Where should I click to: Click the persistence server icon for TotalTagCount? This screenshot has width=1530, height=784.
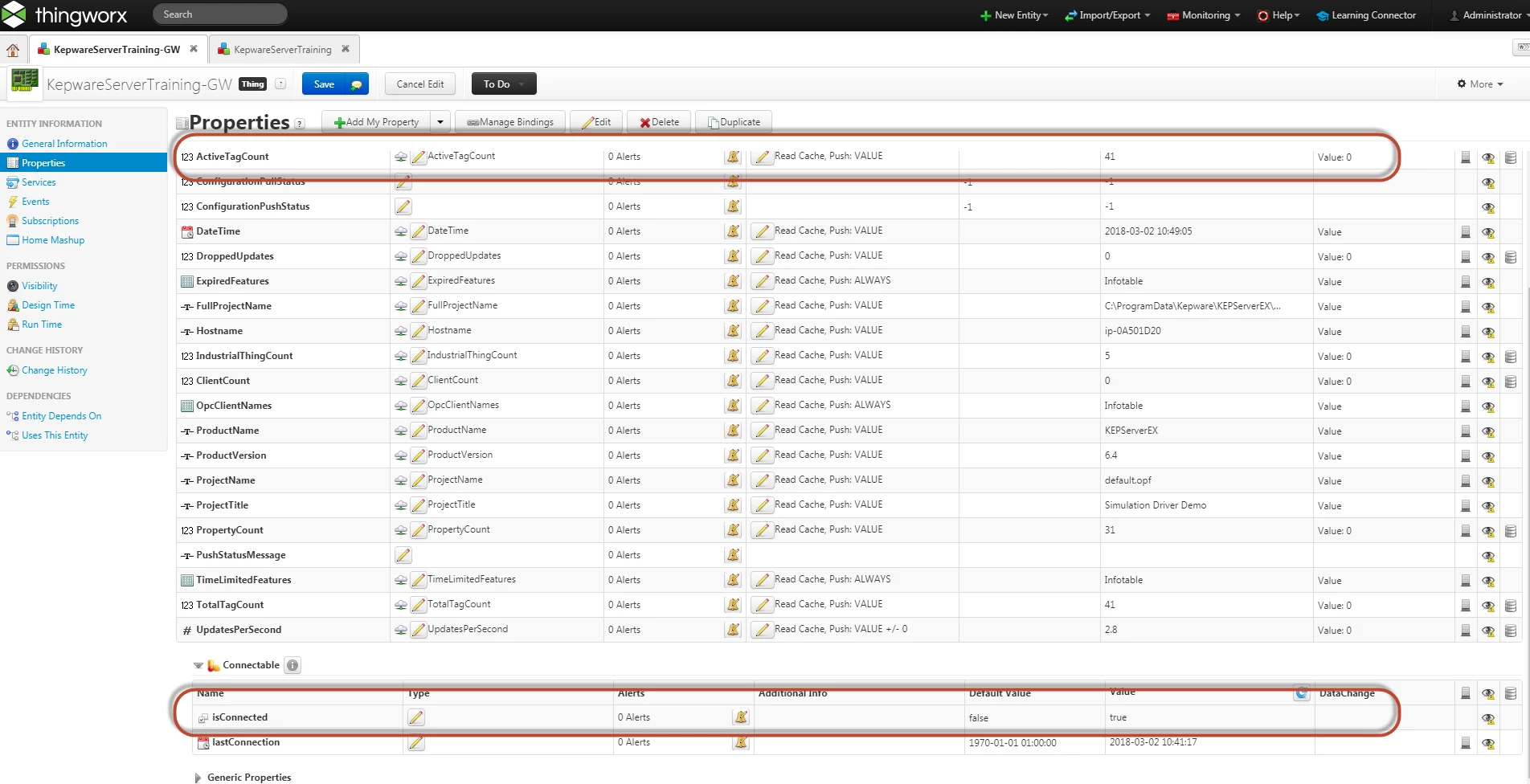tap(1466, 606)
